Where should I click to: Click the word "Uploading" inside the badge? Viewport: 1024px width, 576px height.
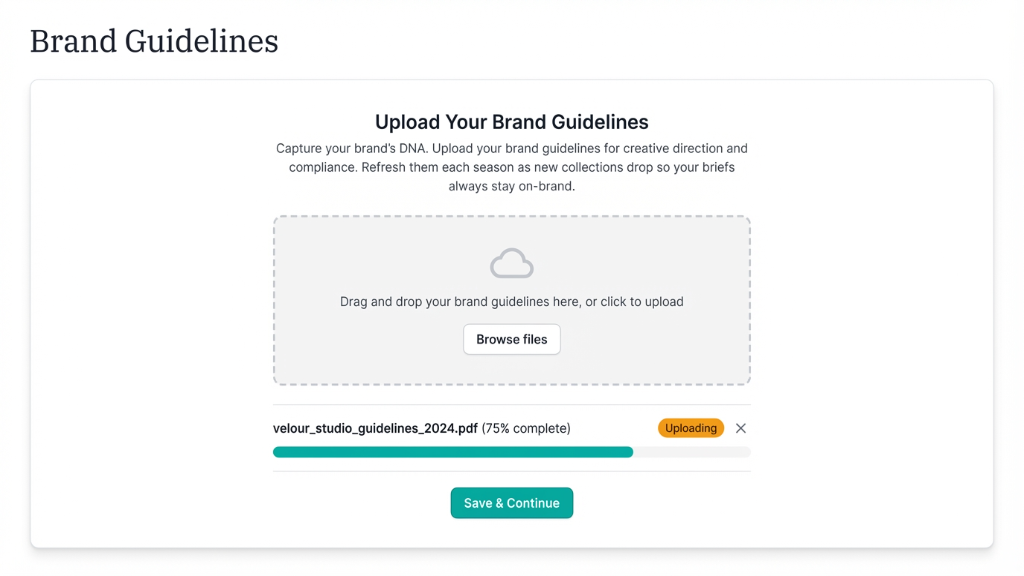(691, 428)
